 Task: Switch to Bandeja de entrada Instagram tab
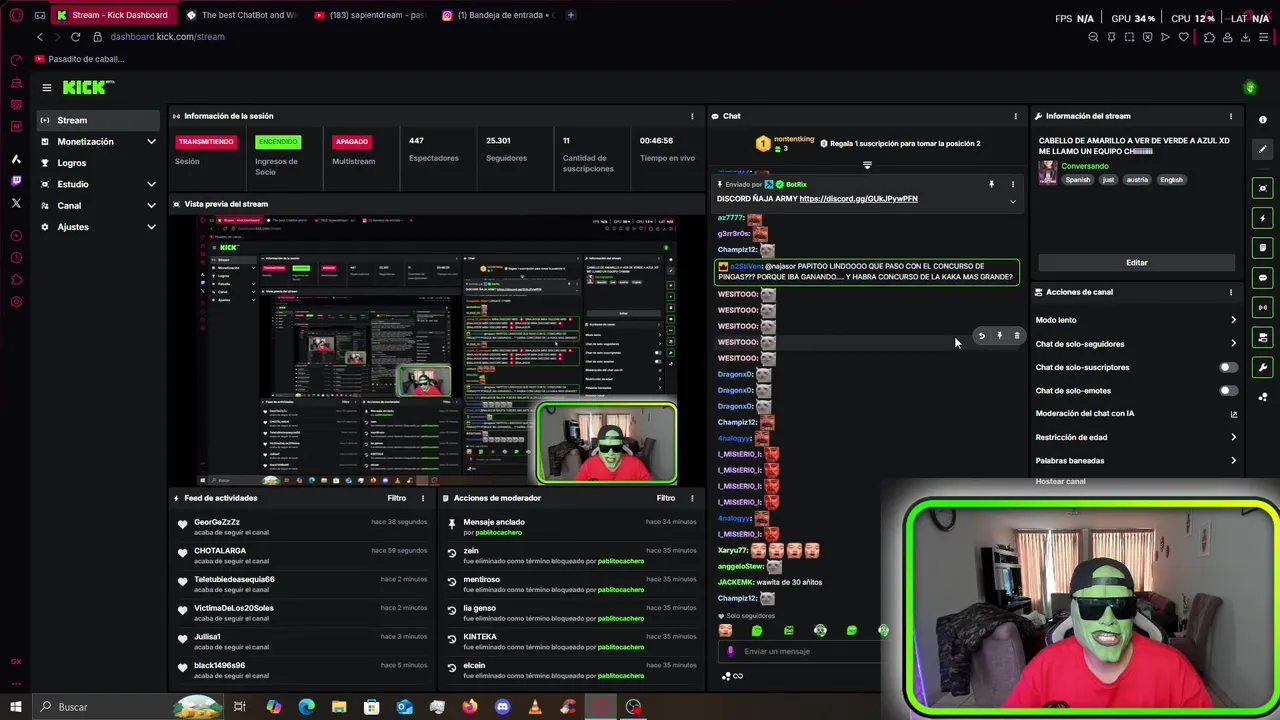pos(498,15)
